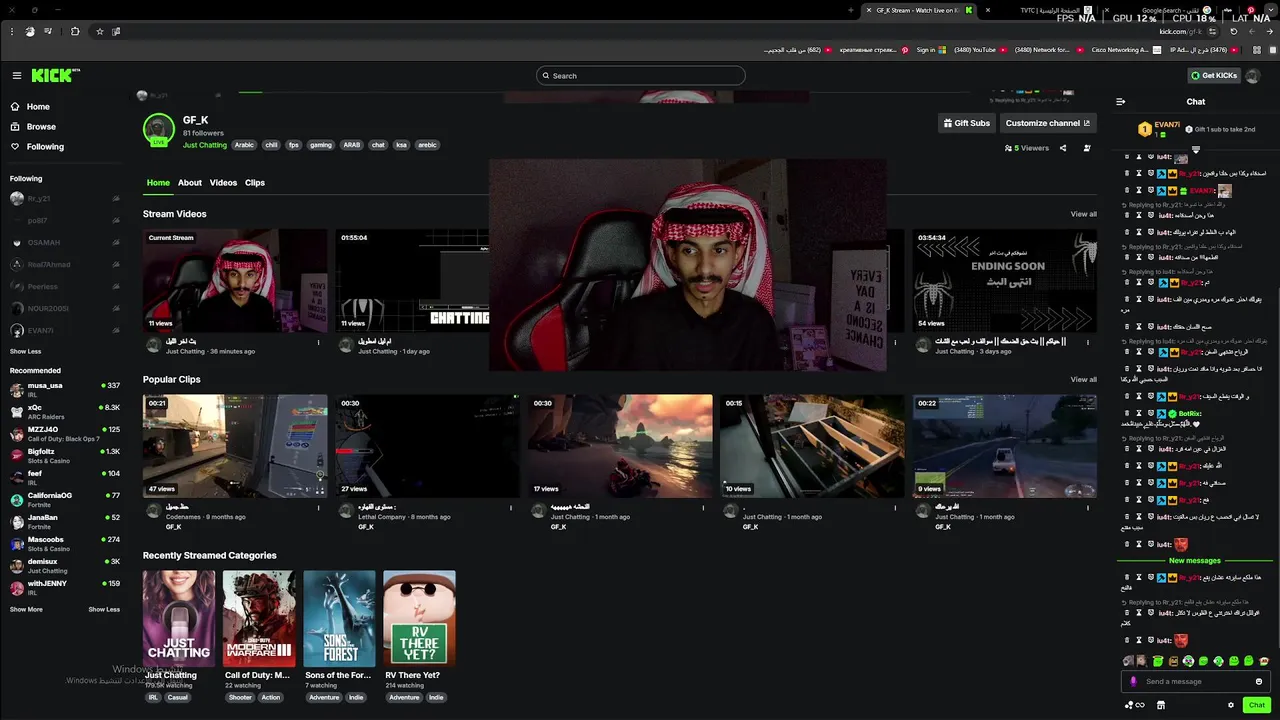Open the emoji picker in message box

pos(1259,682)
